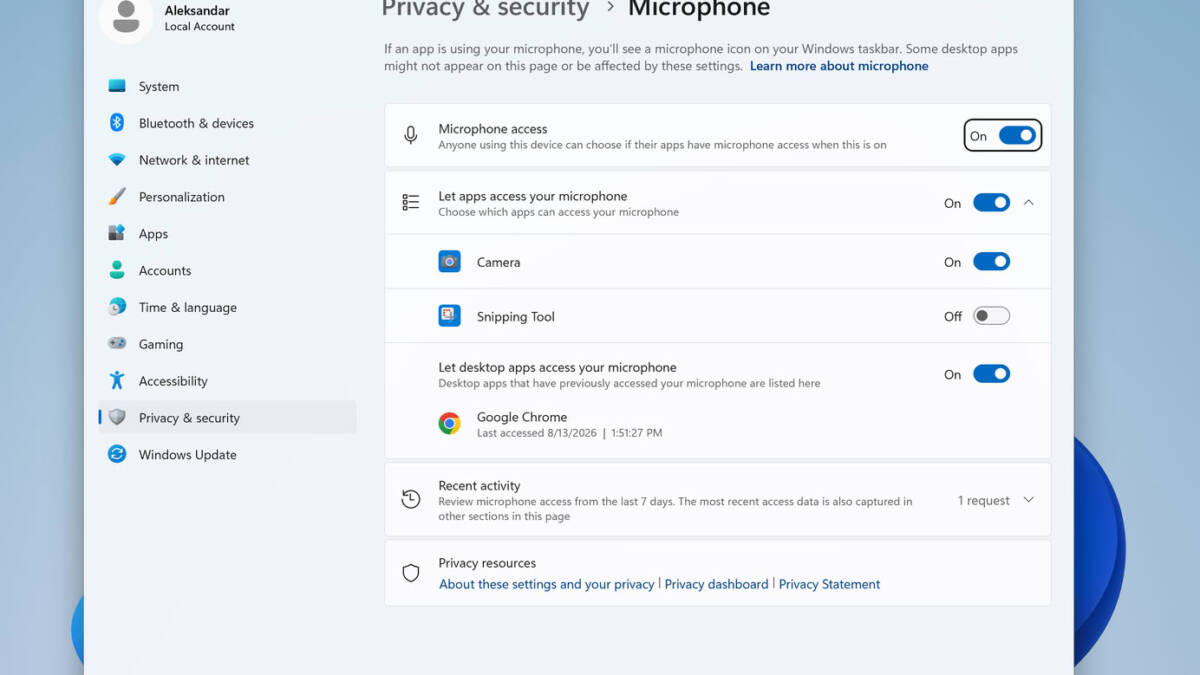Open the Privacy Statement link
Image resolution: width=1200 pixels, height=675 pixels.
click(x=830, y=584)
